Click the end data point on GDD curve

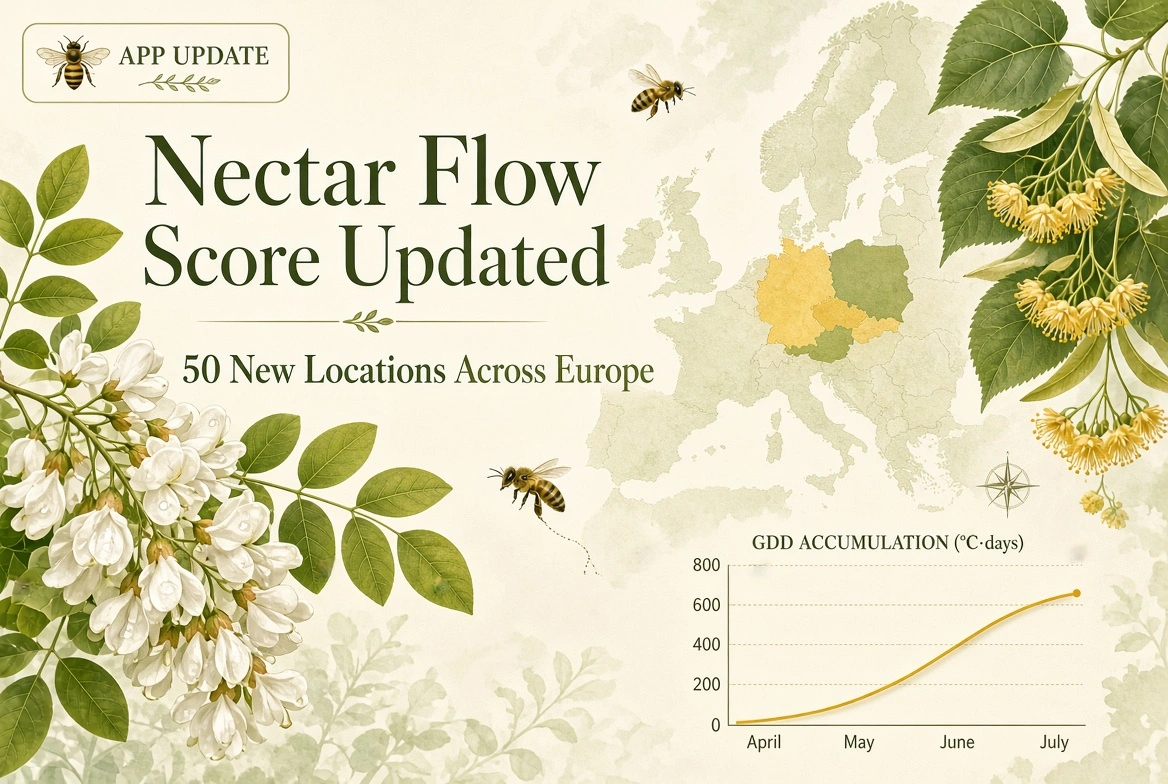[x=1076, y=593]
